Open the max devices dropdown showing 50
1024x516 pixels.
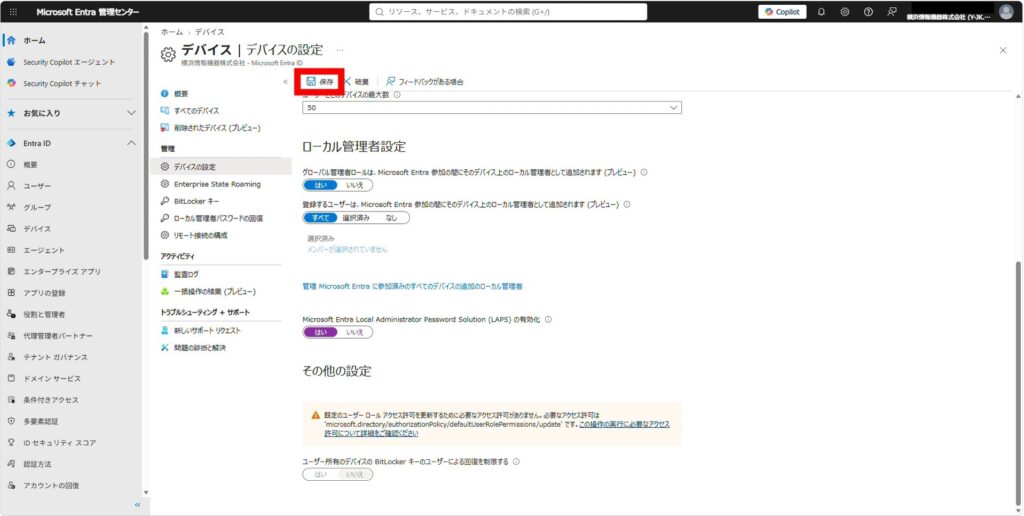click(492, 108)
